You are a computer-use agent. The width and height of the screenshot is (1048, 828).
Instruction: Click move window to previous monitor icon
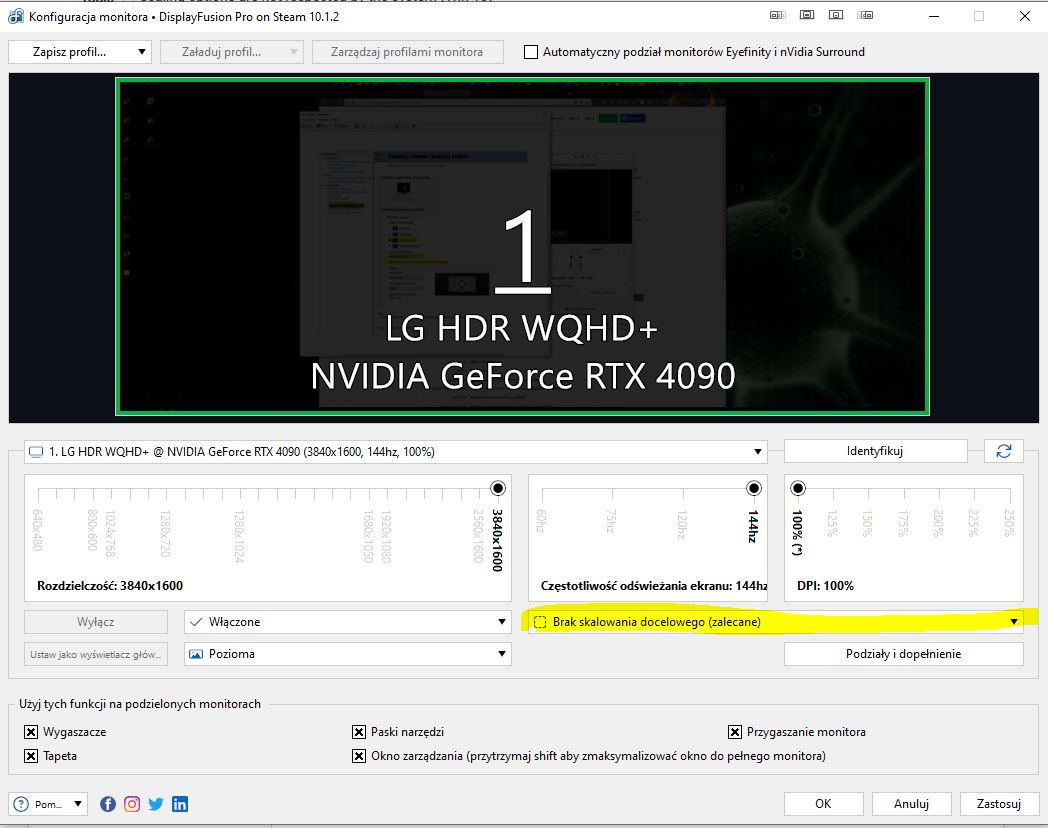tap(777, 16)
